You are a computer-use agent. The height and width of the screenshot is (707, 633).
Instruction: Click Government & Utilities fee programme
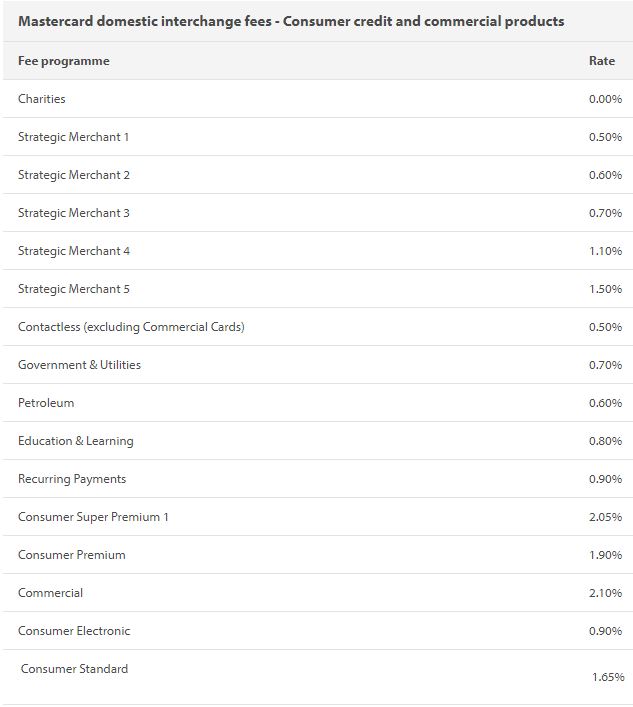coord(79,365)
